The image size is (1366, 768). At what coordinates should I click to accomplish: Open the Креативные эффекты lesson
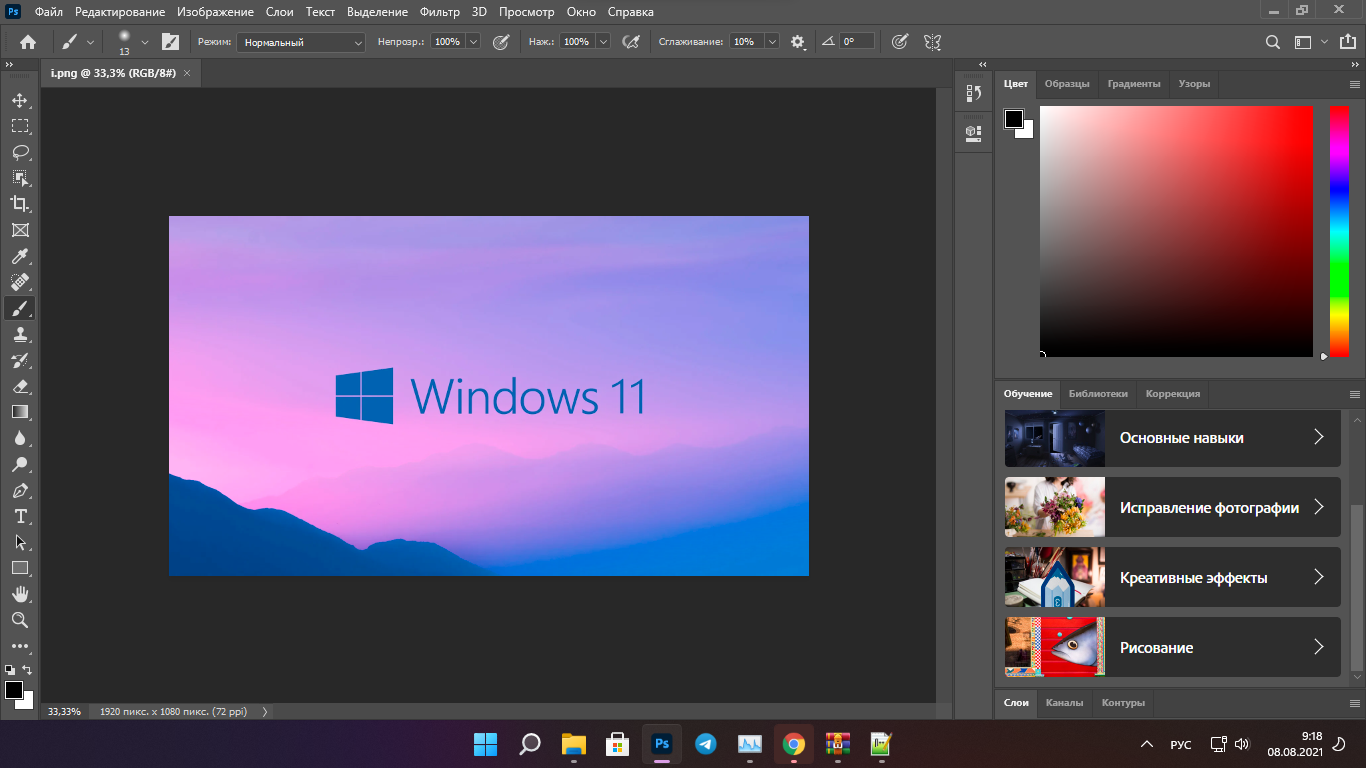coord(1172,578)
